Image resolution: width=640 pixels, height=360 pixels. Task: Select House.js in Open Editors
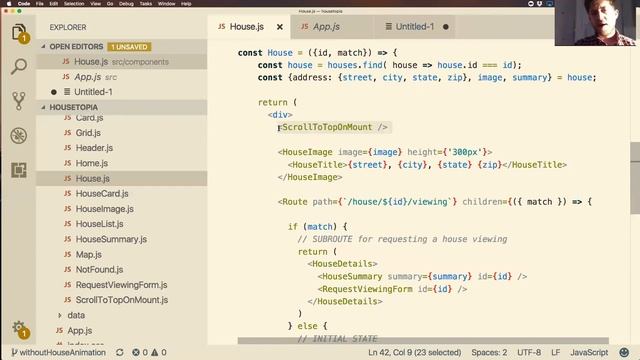pyautogui.click(x=122, y=62)
